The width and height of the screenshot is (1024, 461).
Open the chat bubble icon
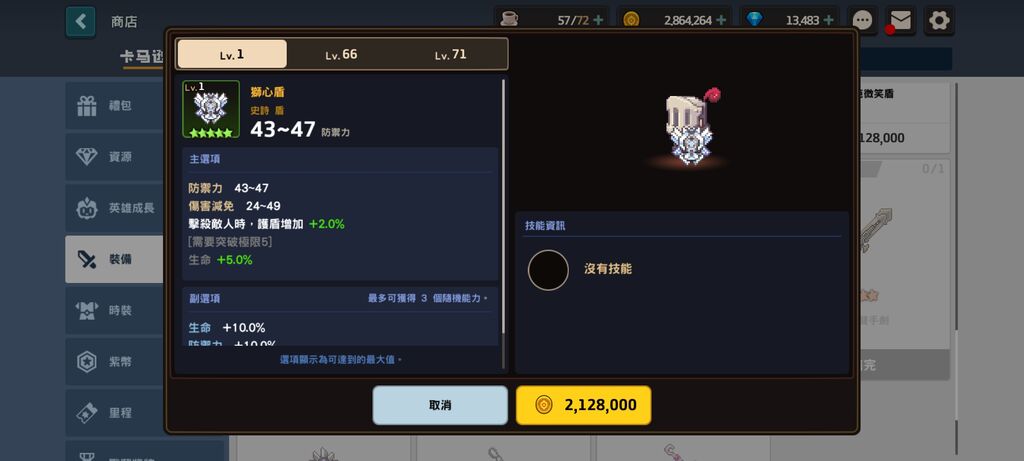(863, 20)
